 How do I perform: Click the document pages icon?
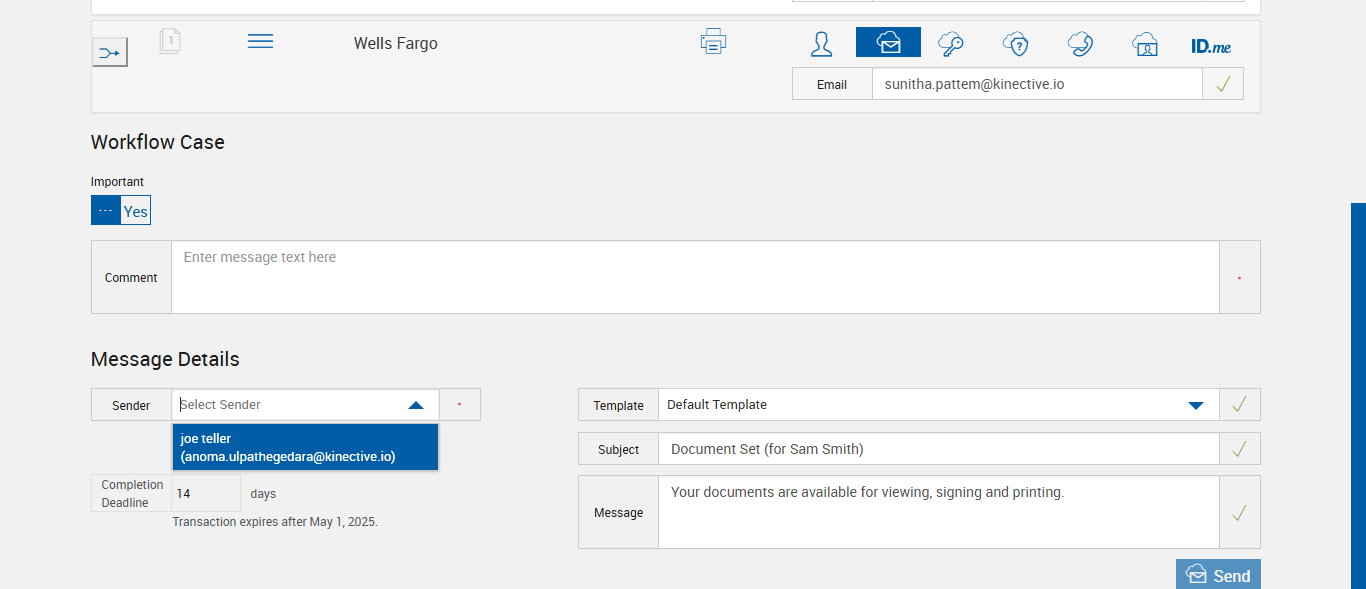(x=170, y=41)
